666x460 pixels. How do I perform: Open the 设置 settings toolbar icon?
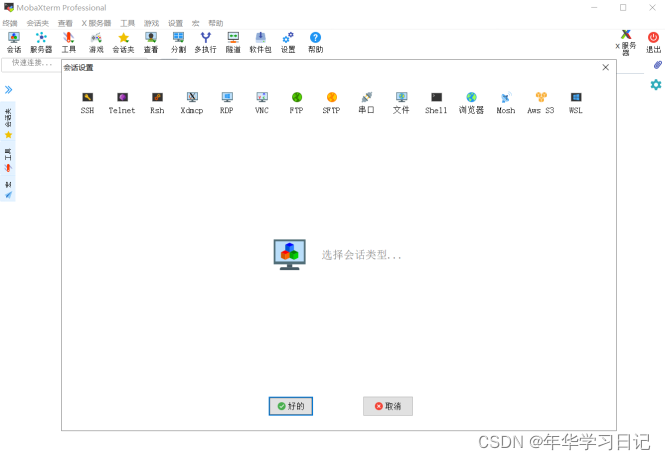click(288, 42)
